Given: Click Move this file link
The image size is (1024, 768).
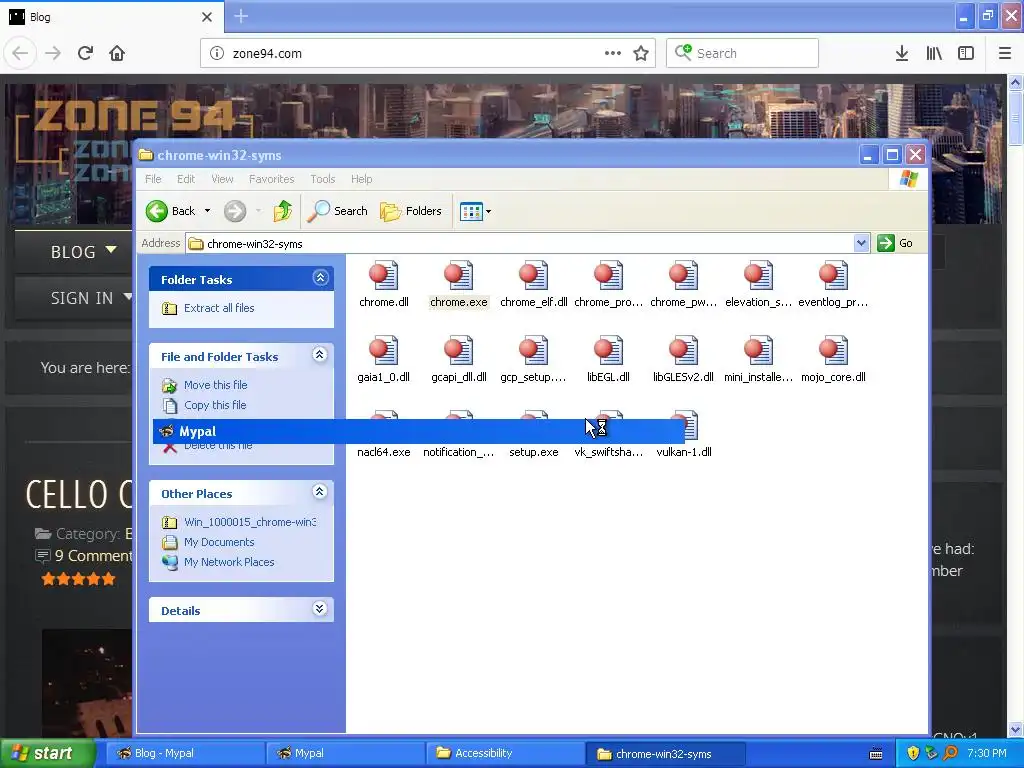Looking at the screenshot, I should pos(216,385).
